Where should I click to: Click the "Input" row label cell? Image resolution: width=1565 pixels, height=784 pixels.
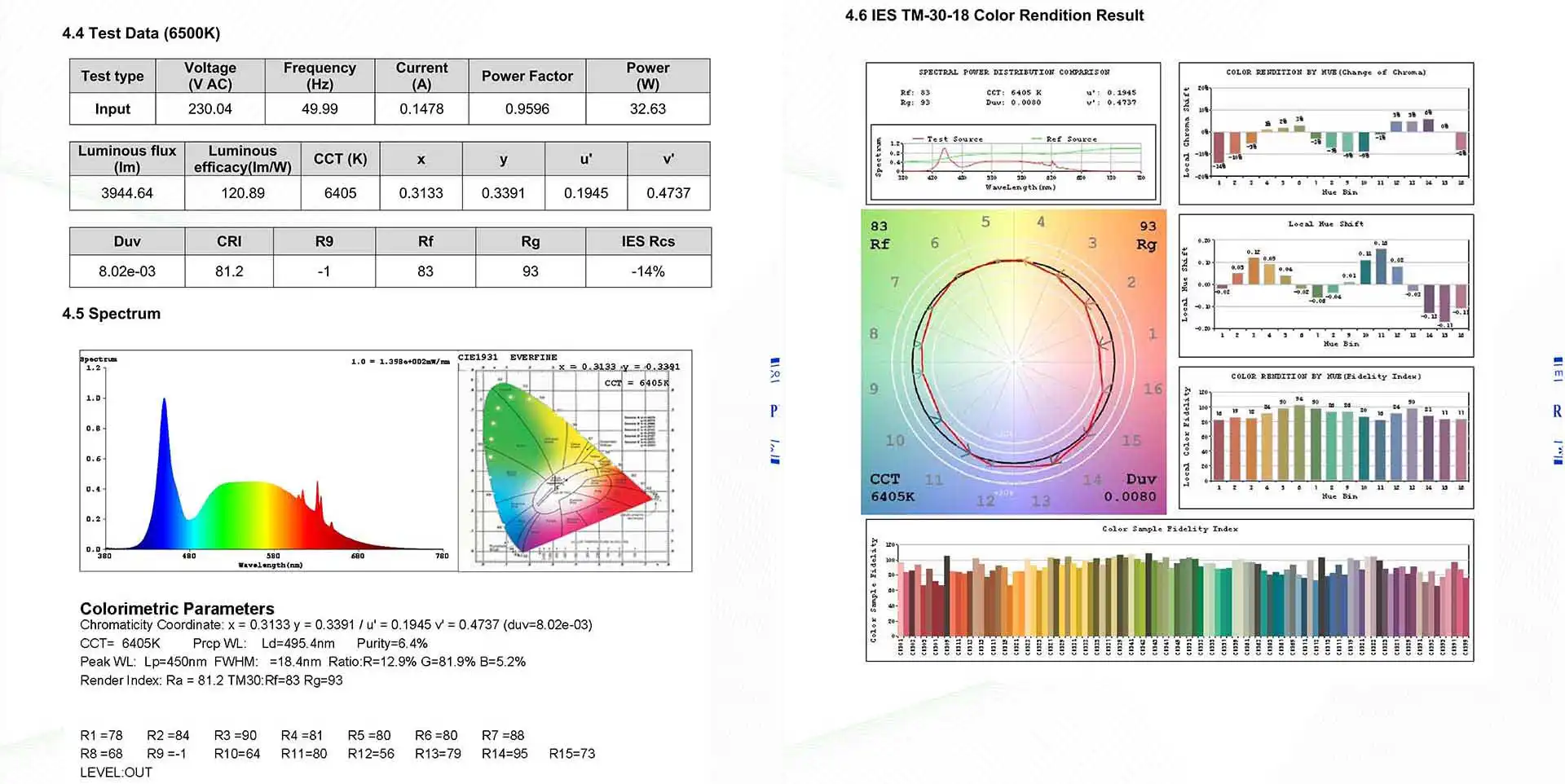point(112,108)
